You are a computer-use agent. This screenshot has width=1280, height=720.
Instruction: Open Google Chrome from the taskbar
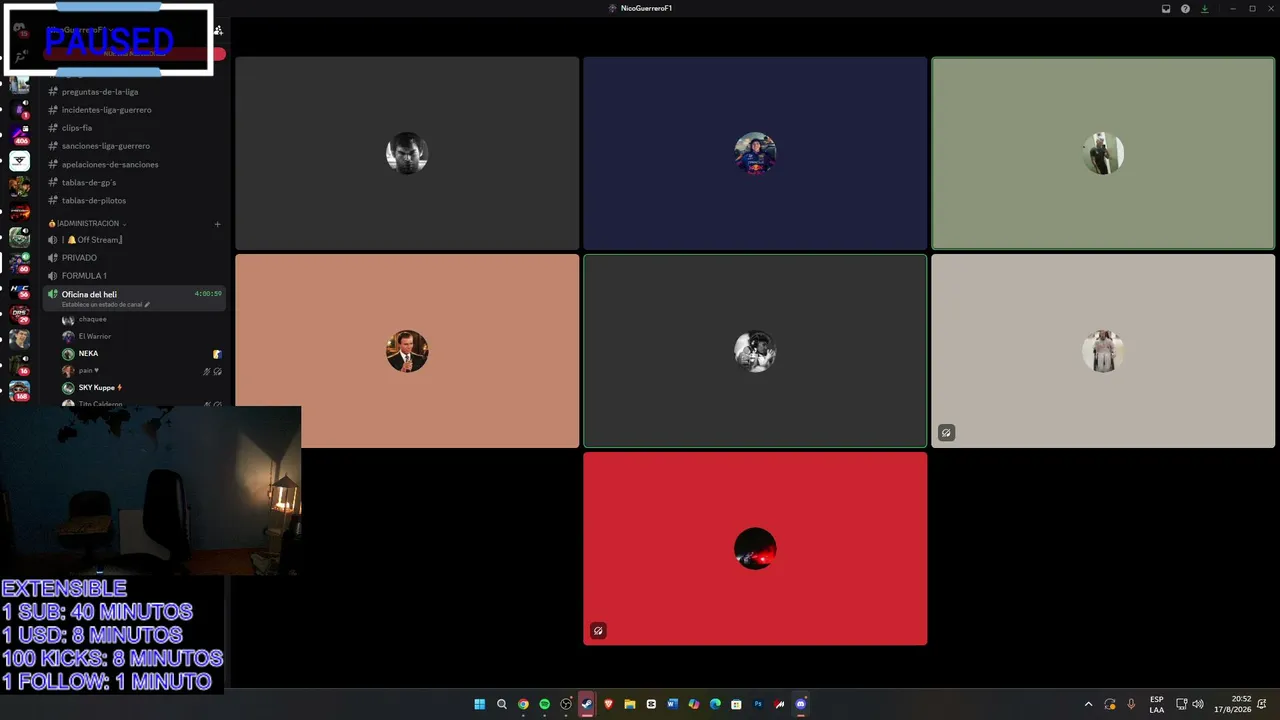pyautogui.click(x=523, y=704)
